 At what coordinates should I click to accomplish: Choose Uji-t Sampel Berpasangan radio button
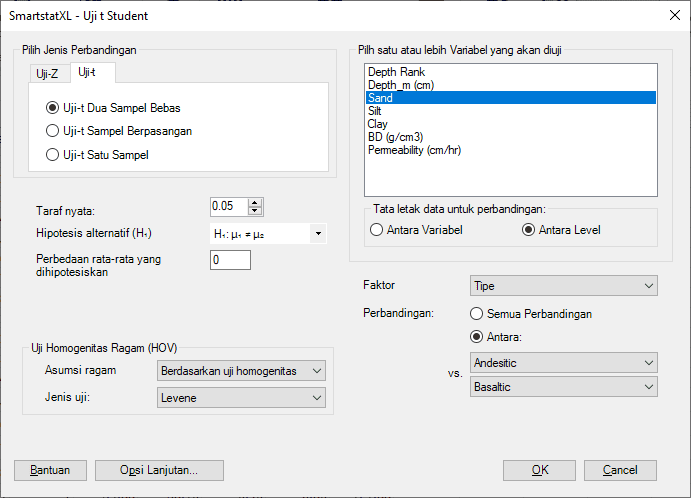pyautogui.click(x=53, y=131)
